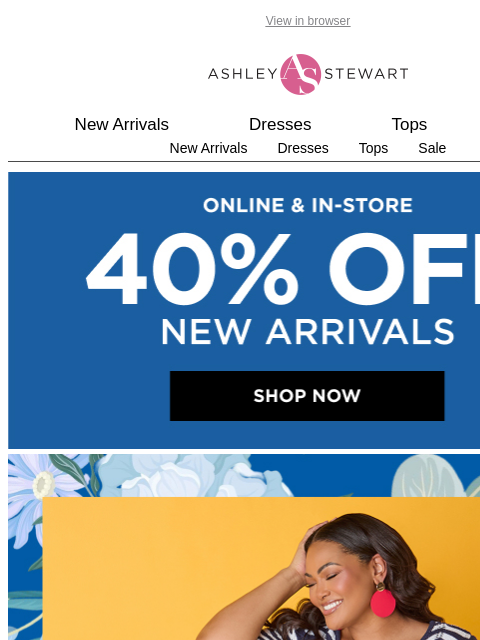This screenshot has width=480, height=640.
Task: Open the large-font Dresses menu link
Action: tap(280, 124)
